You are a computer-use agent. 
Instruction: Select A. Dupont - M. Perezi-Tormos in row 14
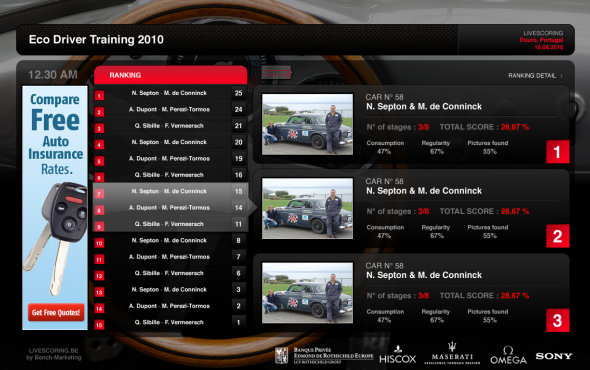(169, 306)
